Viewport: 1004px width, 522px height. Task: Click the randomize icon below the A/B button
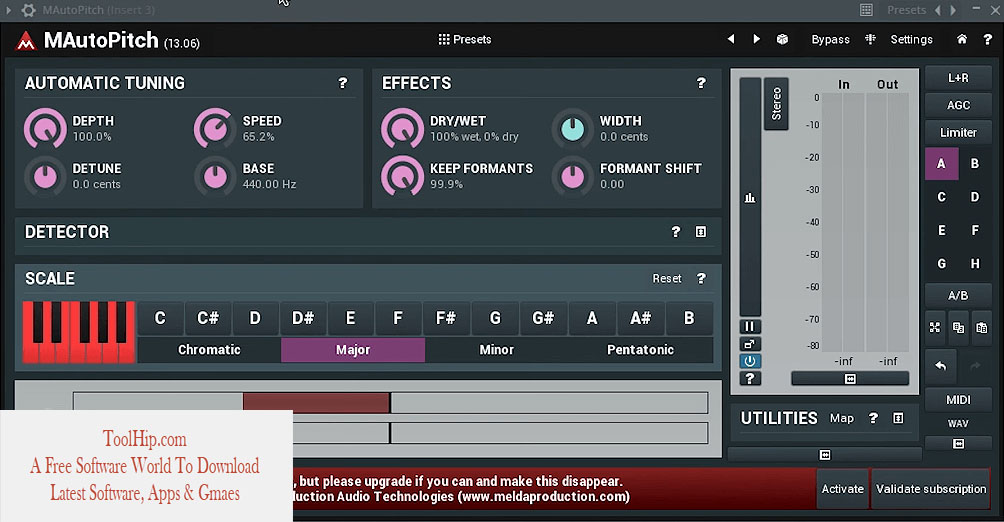935,327
